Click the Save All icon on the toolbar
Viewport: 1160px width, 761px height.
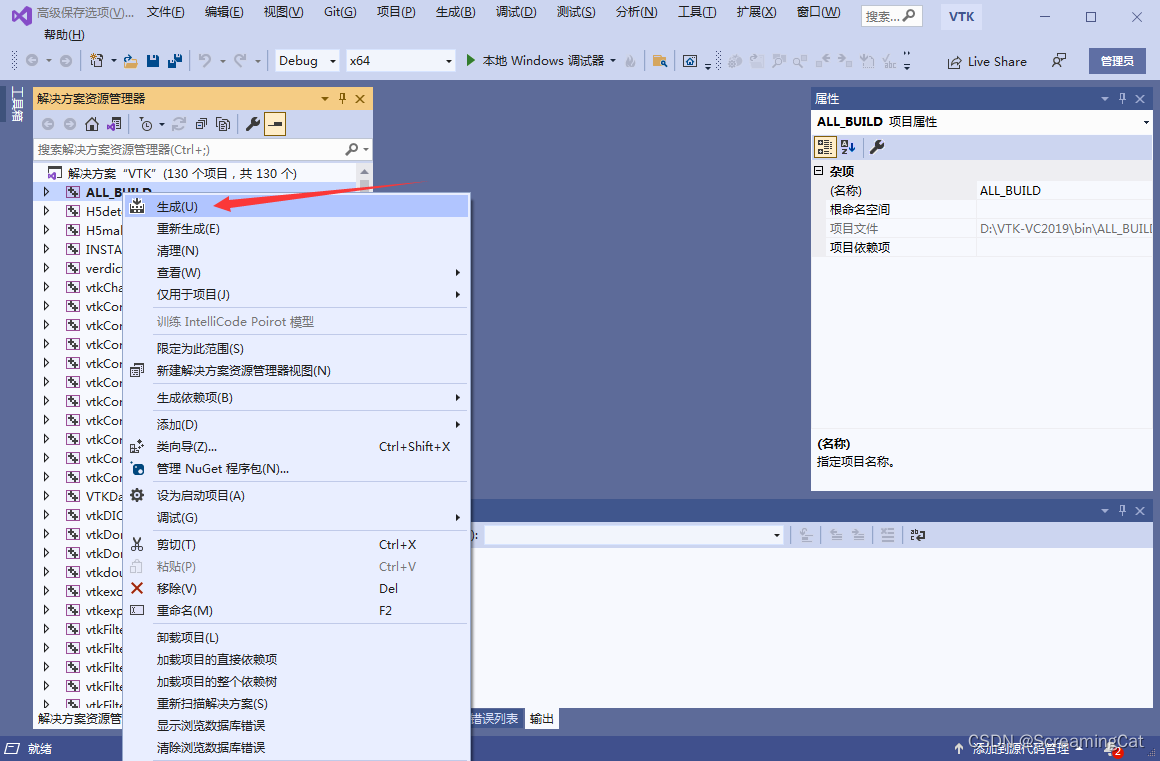point(174,61)
